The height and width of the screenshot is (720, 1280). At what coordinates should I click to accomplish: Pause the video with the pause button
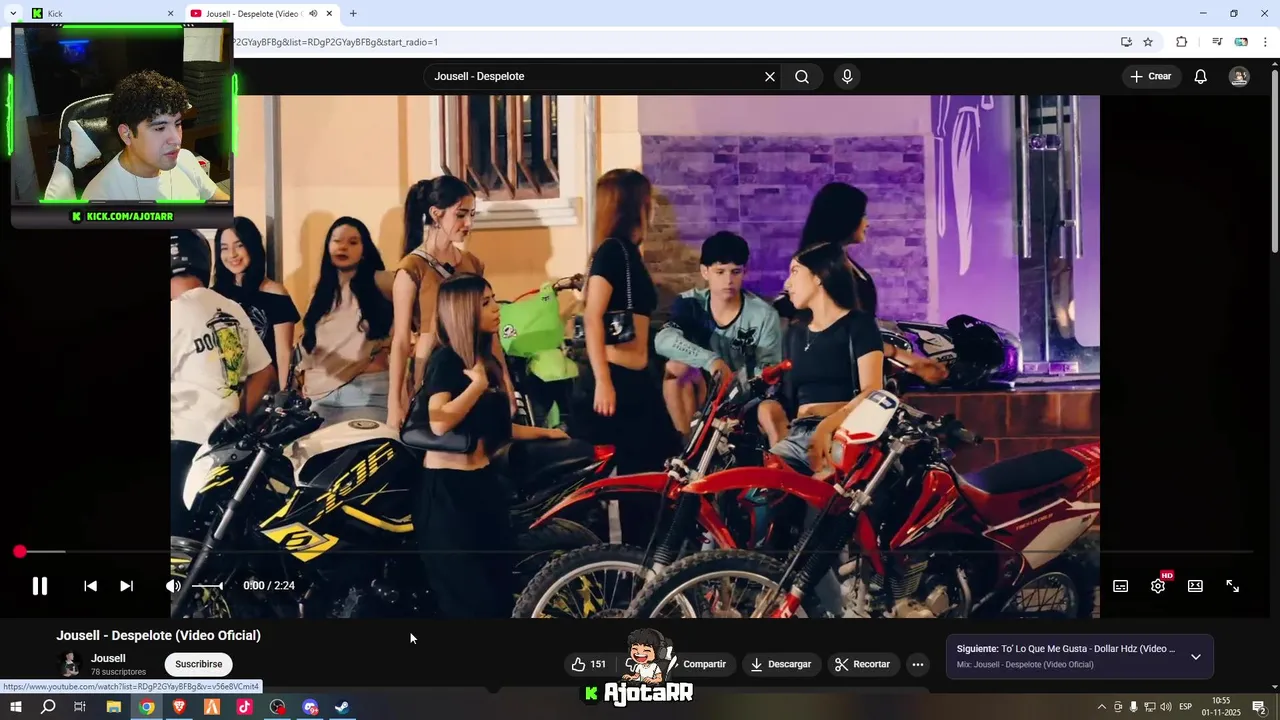click(40, 586)
